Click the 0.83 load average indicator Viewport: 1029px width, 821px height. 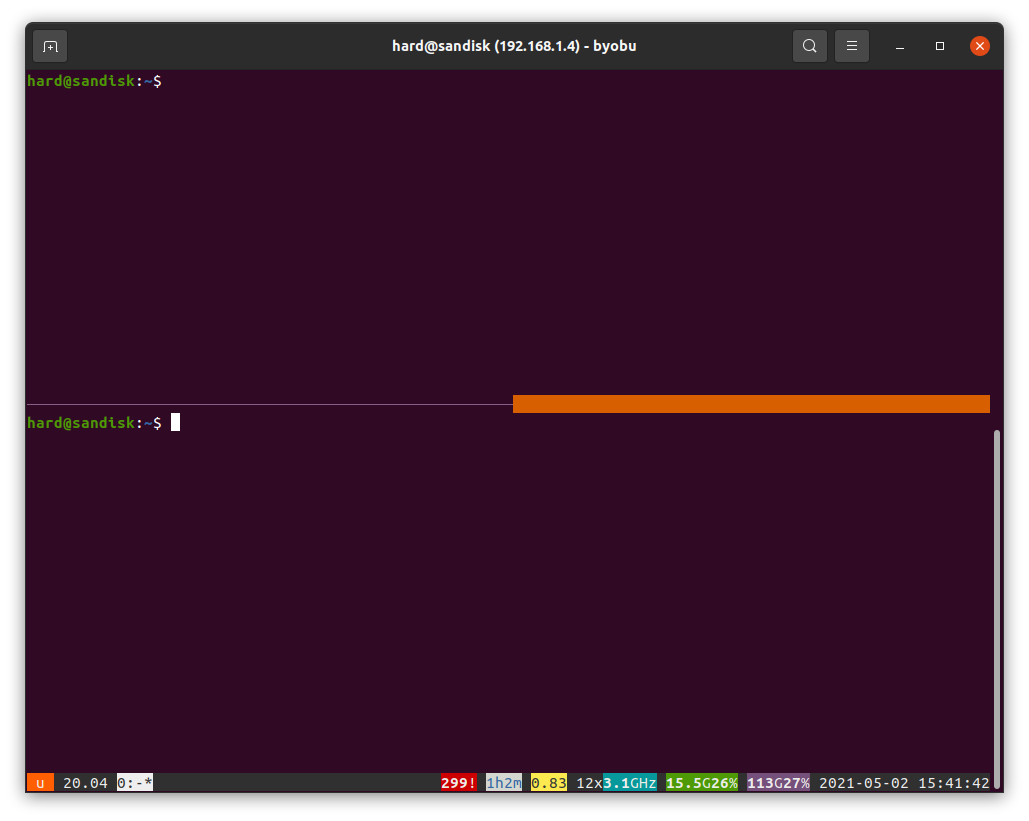[x=548, y=783]
